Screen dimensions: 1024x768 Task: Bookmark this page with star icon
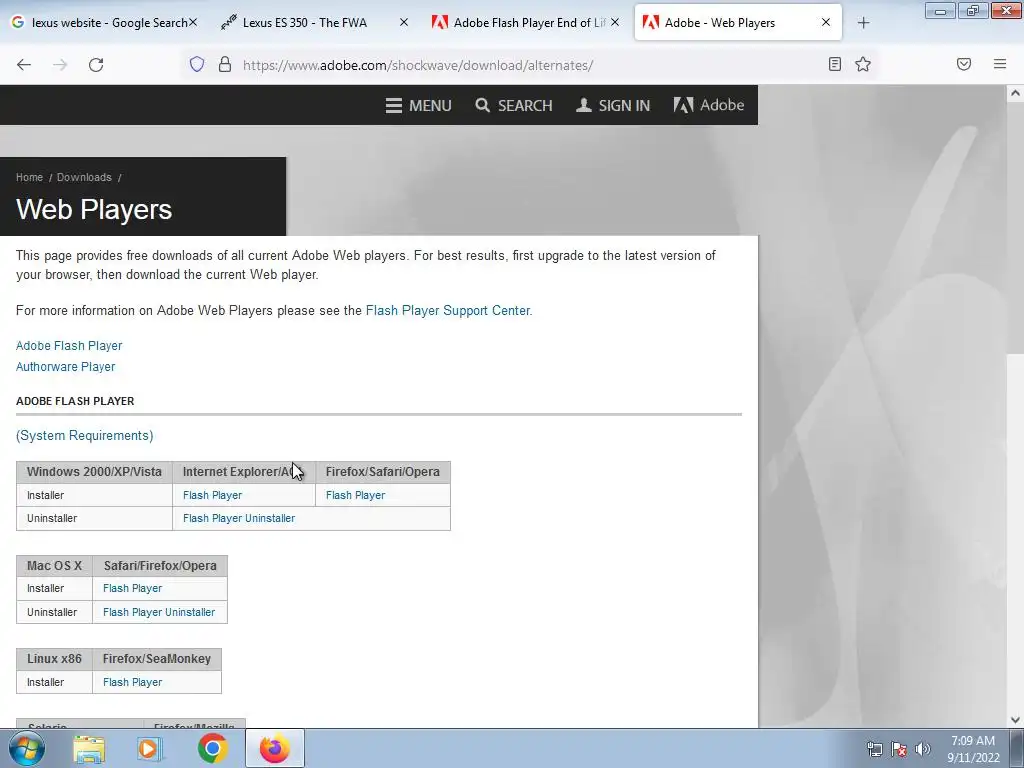pos(863,64)
